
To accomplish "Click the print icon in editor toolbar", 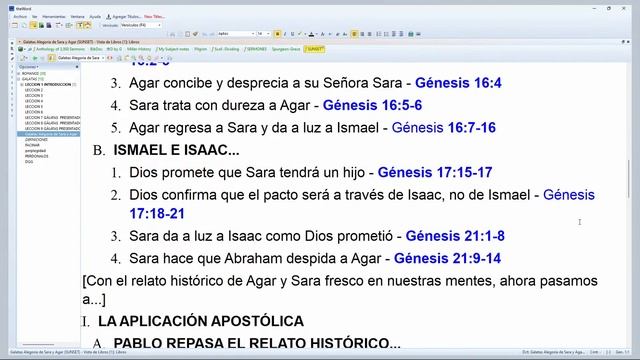I will pyautogui.click(x=173, y=34).
